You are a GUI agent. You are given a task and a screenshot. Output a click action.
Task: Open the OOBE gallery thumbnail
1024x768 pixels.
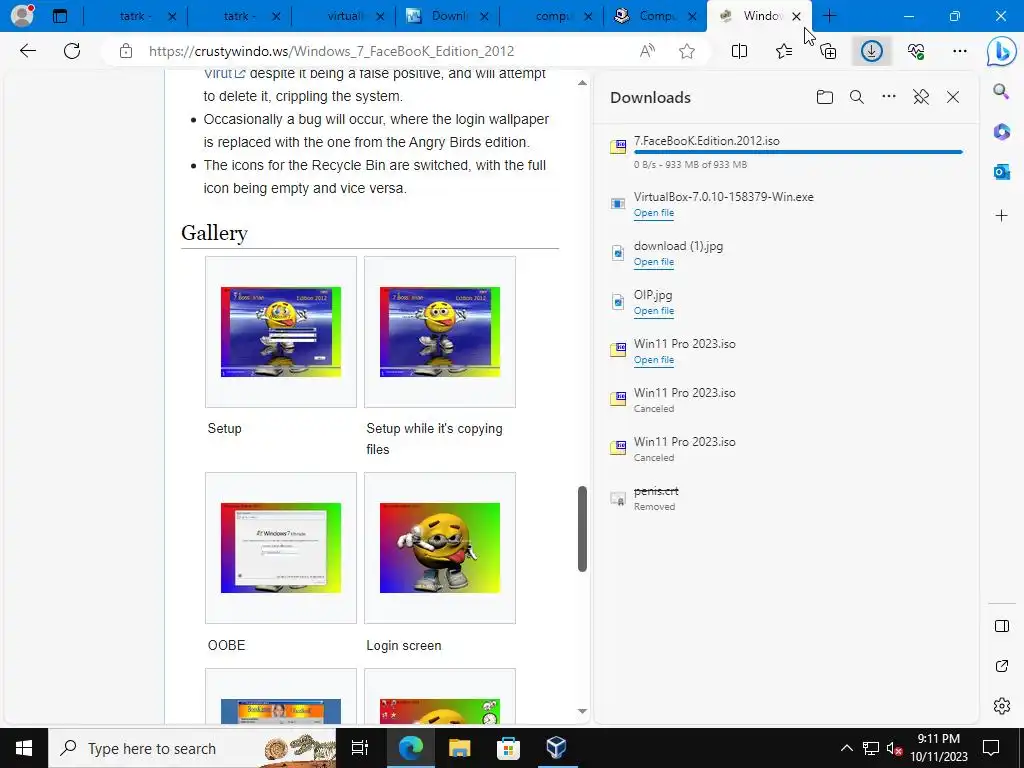pos(281,548)
